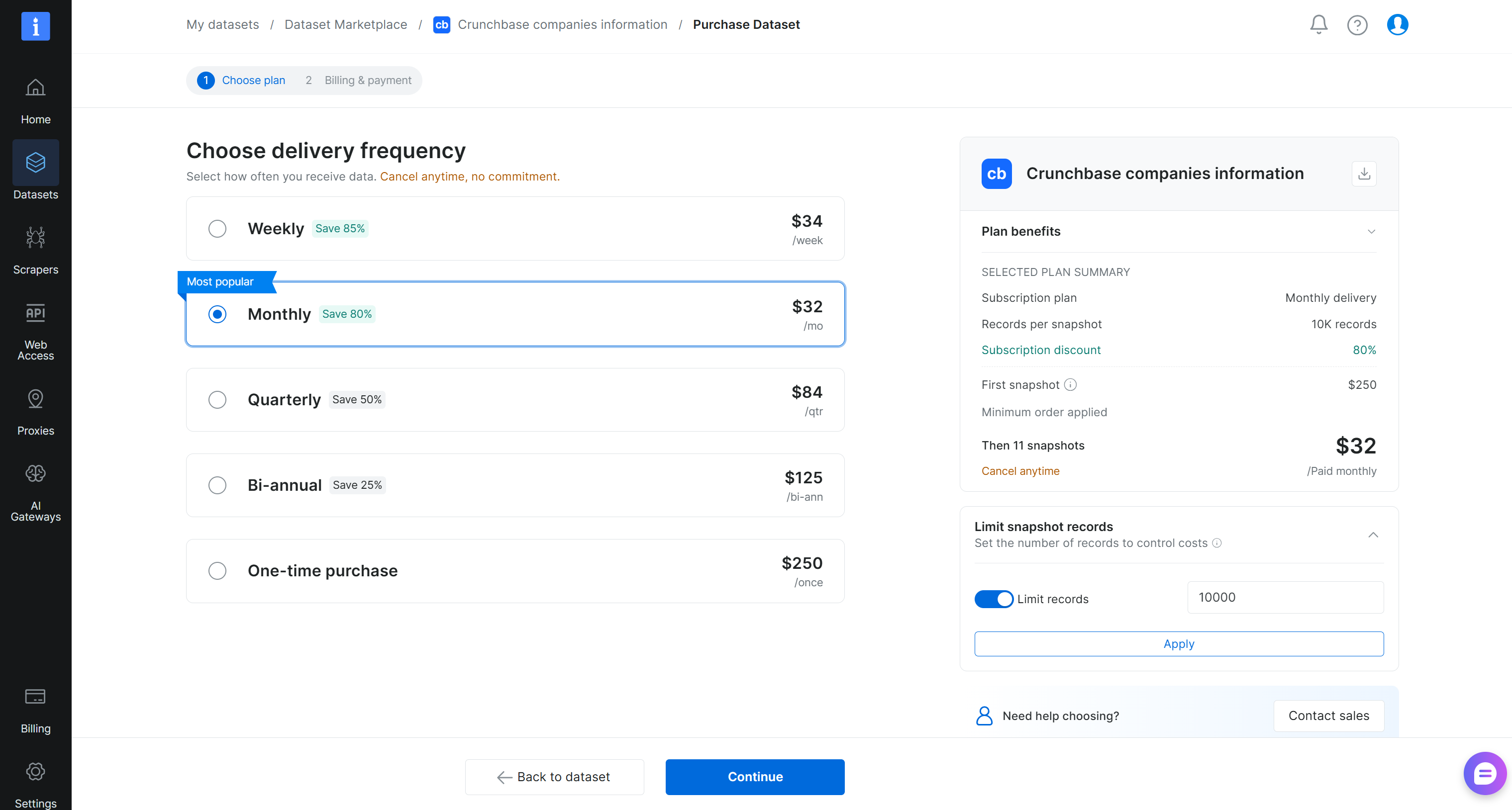Select the Quarterly delivery plan
The image size is (1512, 810).
pyautogui.click(x=515, y=400)
